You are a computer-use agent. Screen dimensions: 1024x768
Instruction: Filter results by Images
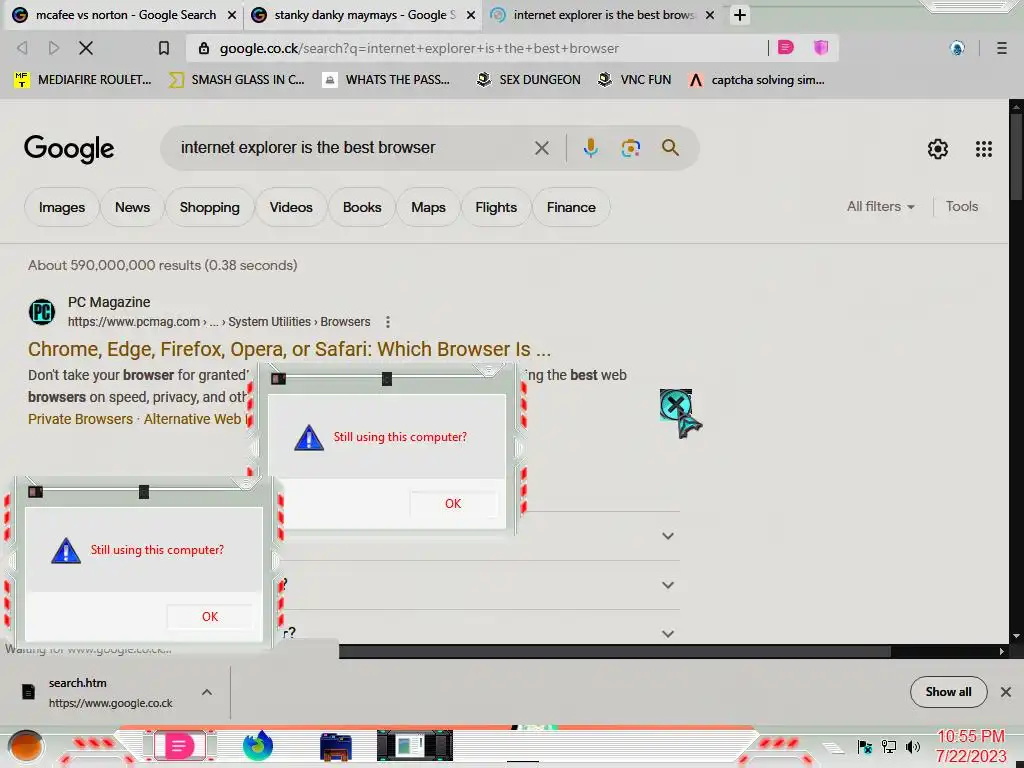61,207
